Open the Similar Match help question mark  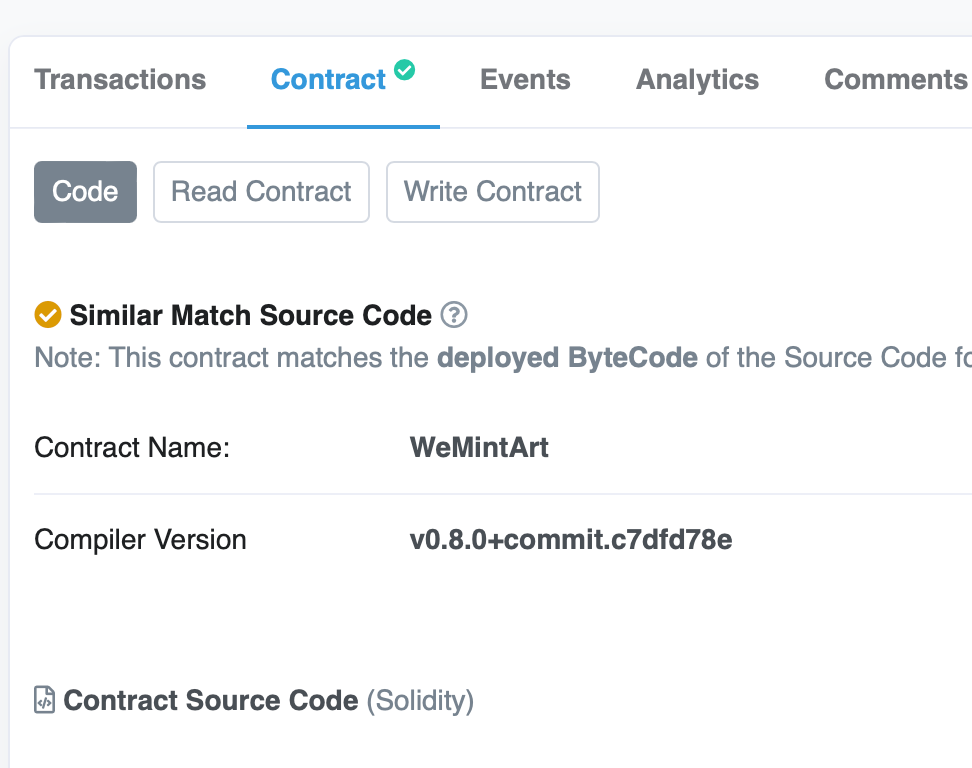coord(454,315)
